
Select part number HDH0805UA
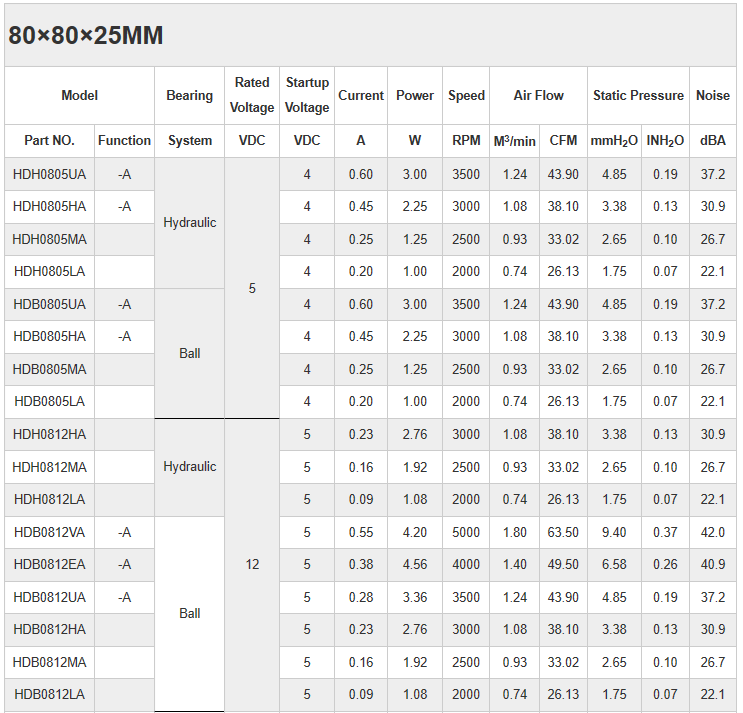click(x=50, y=174)
